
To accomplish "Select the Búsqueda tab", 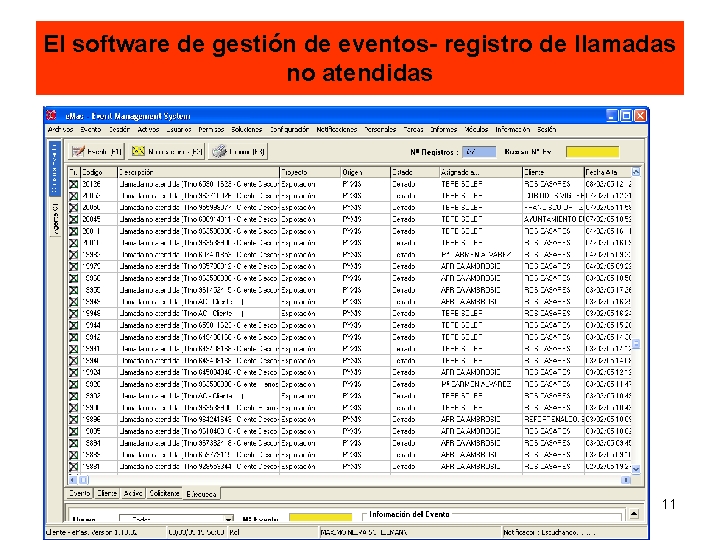I will (x=201, y=494).
